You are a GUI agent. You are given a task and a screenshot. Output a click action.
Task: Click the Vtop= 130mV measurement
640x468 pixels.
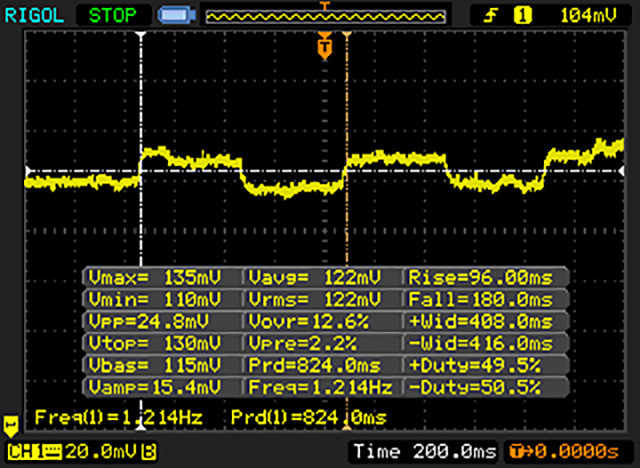click(155, 343)
